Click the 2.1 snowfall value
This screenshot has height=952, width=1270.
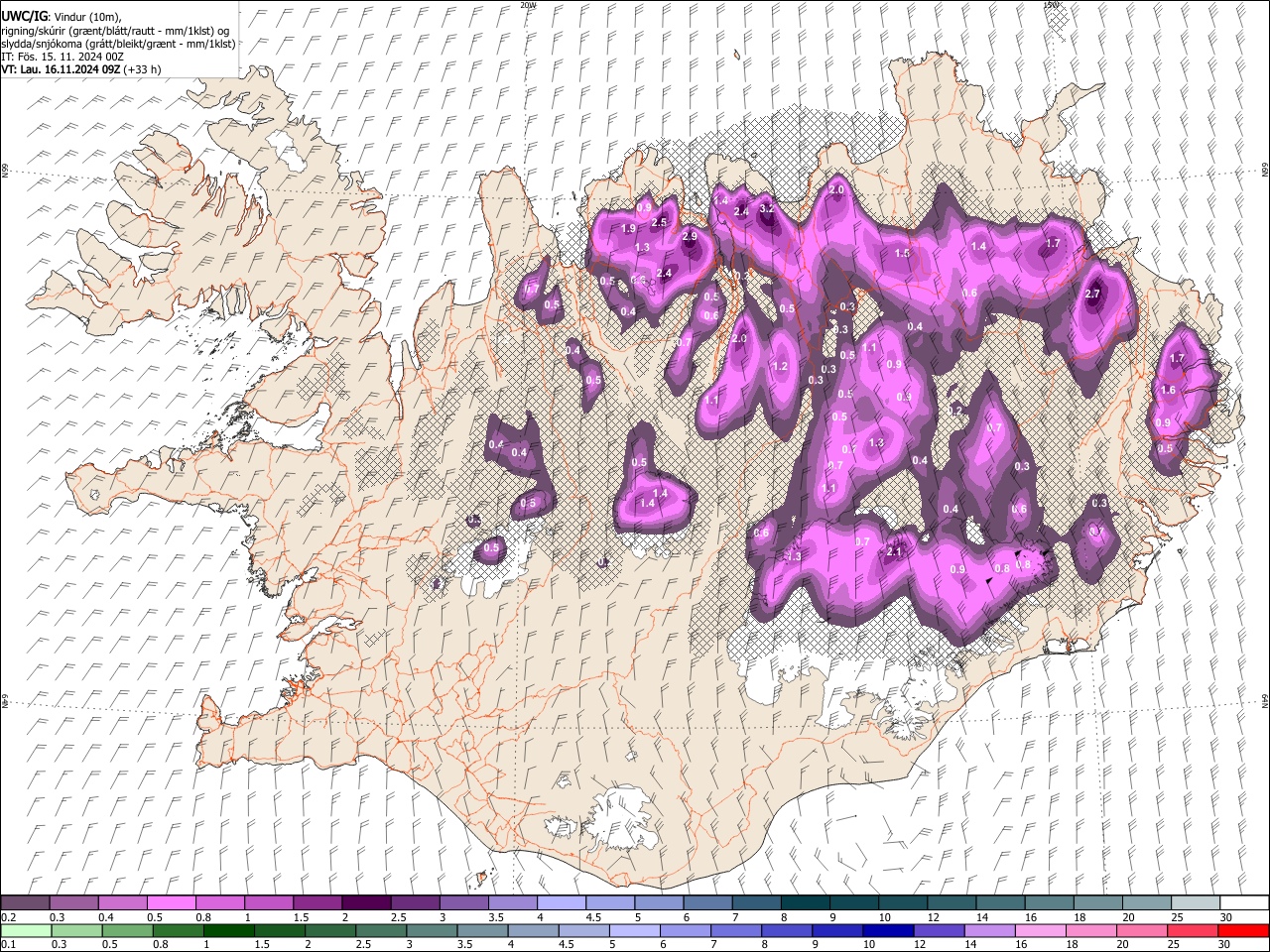894,552
